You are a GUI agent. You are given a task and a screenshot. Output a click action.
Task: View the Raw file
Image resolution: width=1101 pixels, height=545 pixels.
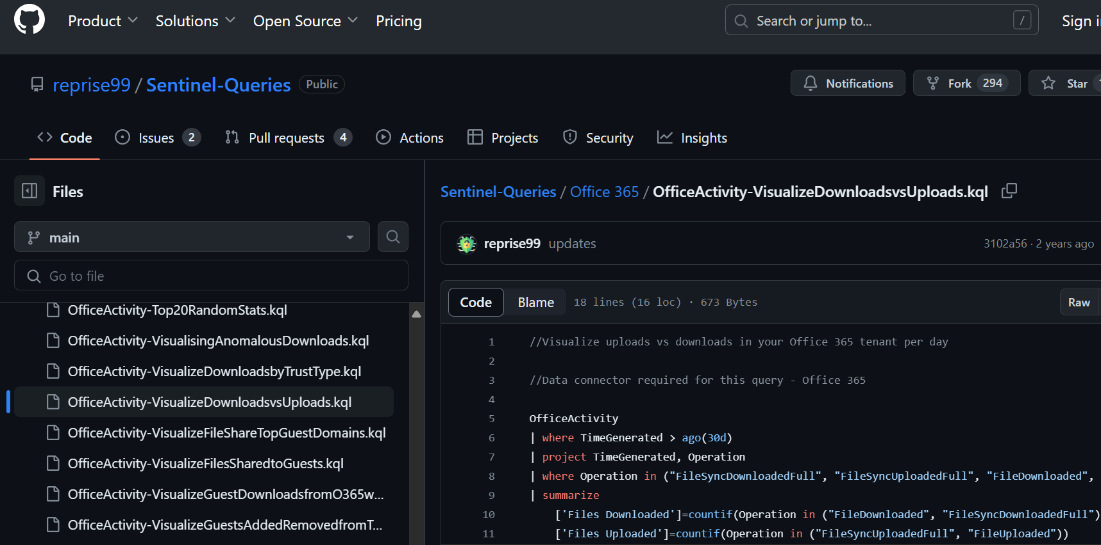(x=1079, y=303)
